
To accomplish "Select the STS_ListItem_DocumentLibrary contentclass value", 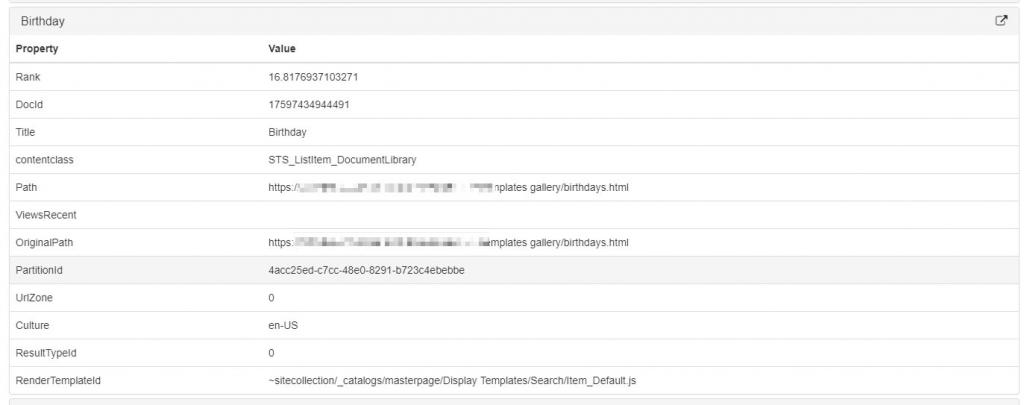I will tap(342, 159).
